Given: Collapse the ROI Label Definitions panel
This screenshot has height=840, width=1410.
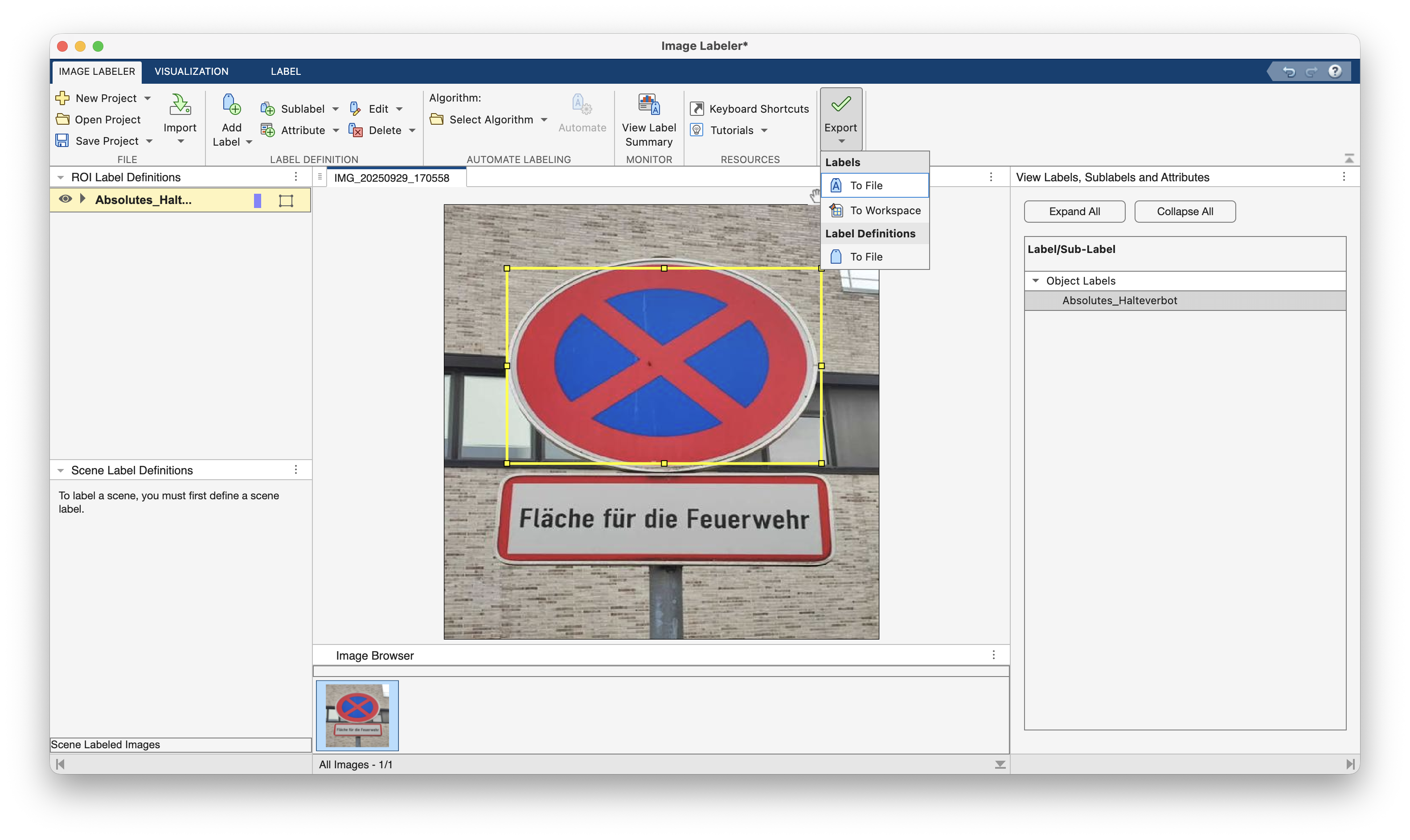Looking at the screenshot, I should click(61, 178).
